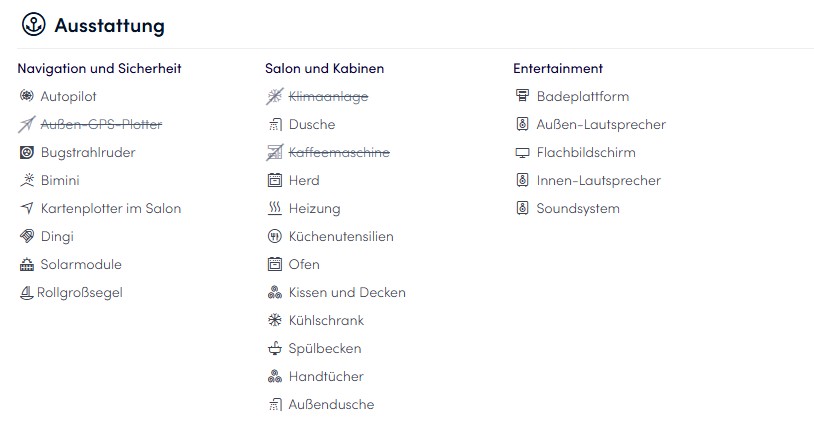Select the Kartenplotter im Salon label

tap(111, 209)
